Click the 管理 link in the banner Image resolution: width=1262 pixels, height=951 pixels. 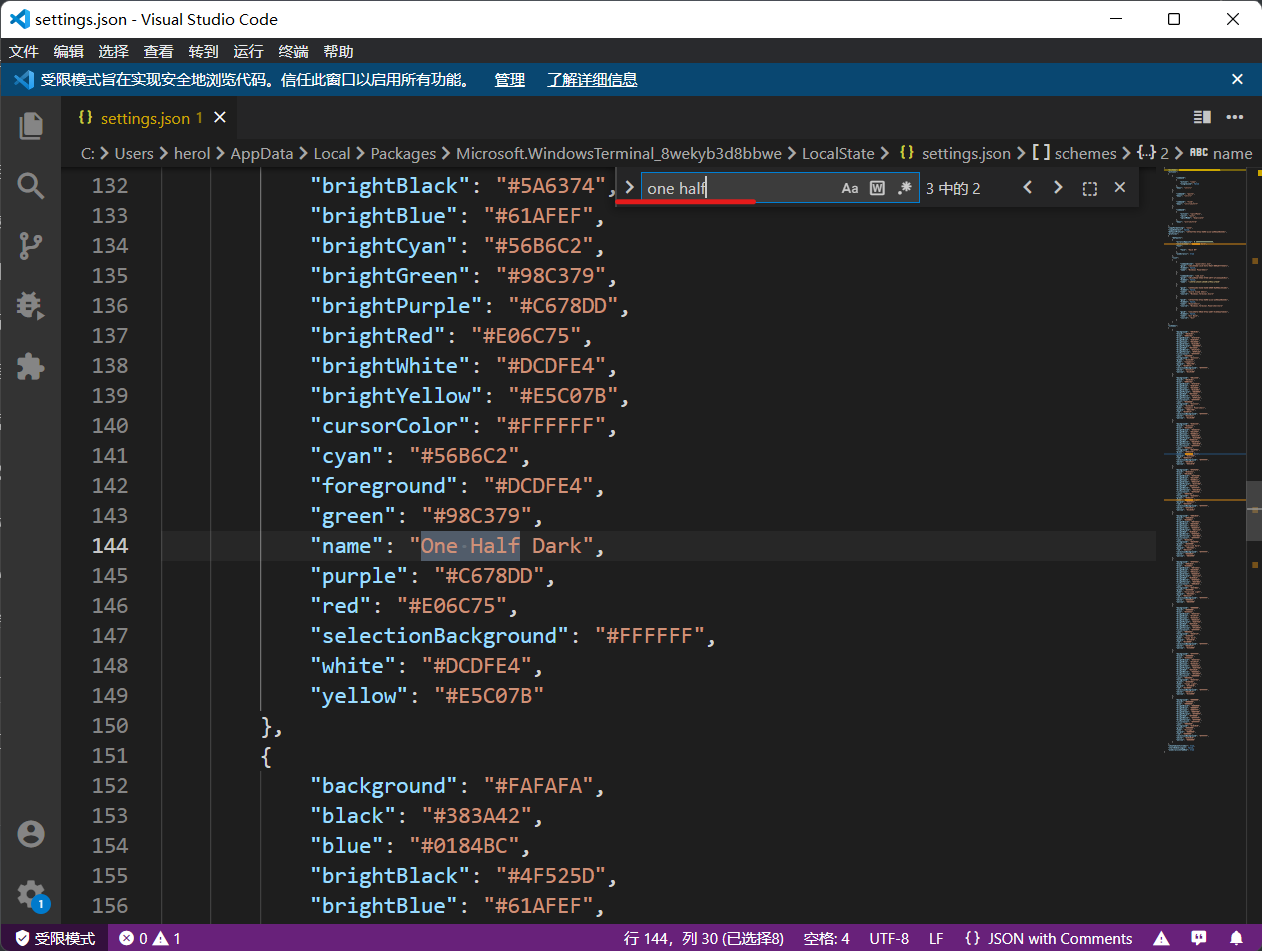(509, 79)
